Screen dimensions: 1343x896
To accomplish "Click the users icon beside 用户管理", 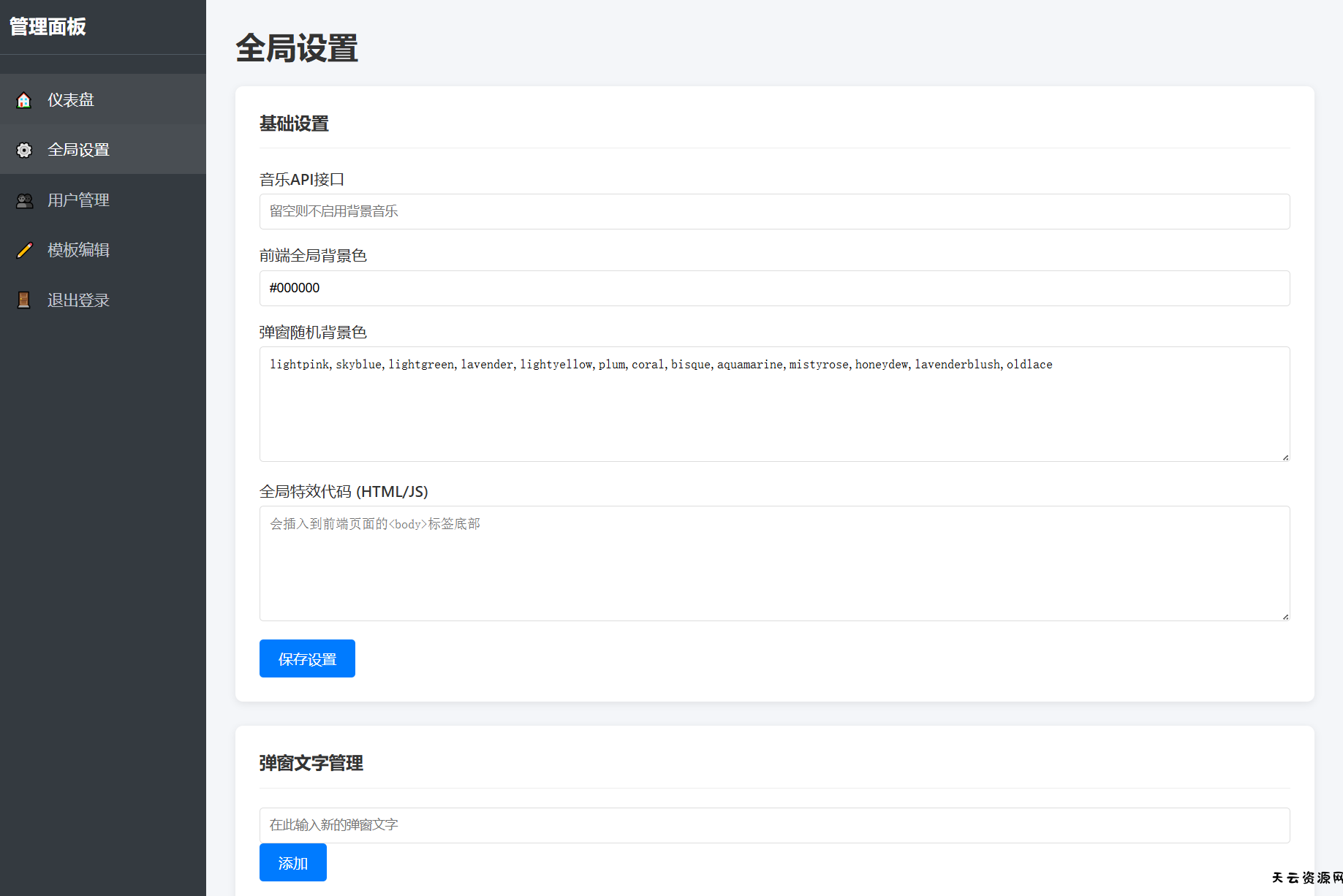I will [24, 200].
